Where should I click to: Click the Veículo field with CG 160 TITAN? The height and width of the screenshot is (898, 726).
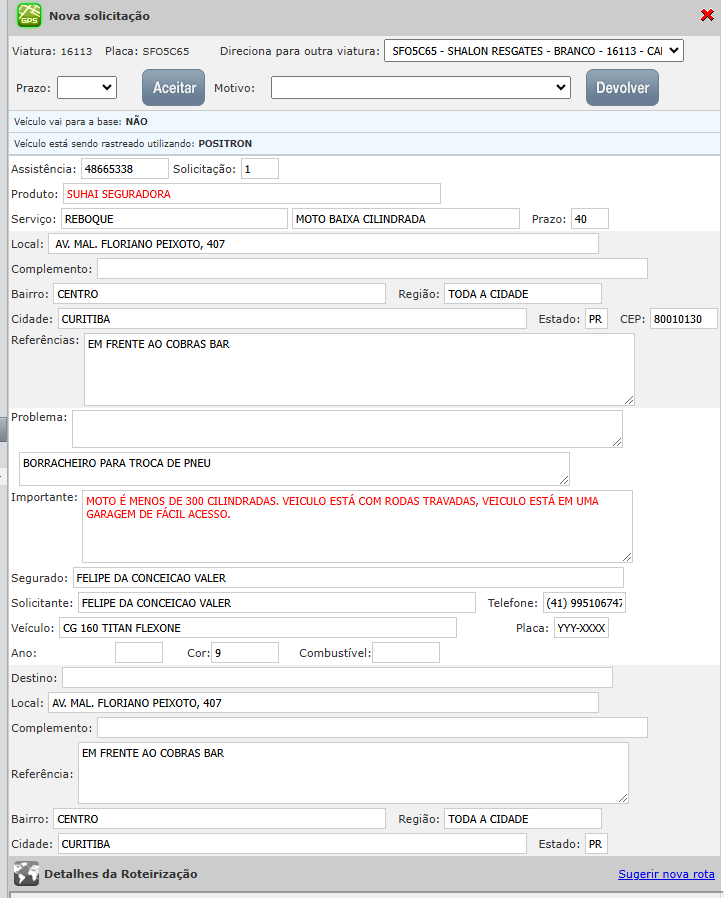[257, 628]
